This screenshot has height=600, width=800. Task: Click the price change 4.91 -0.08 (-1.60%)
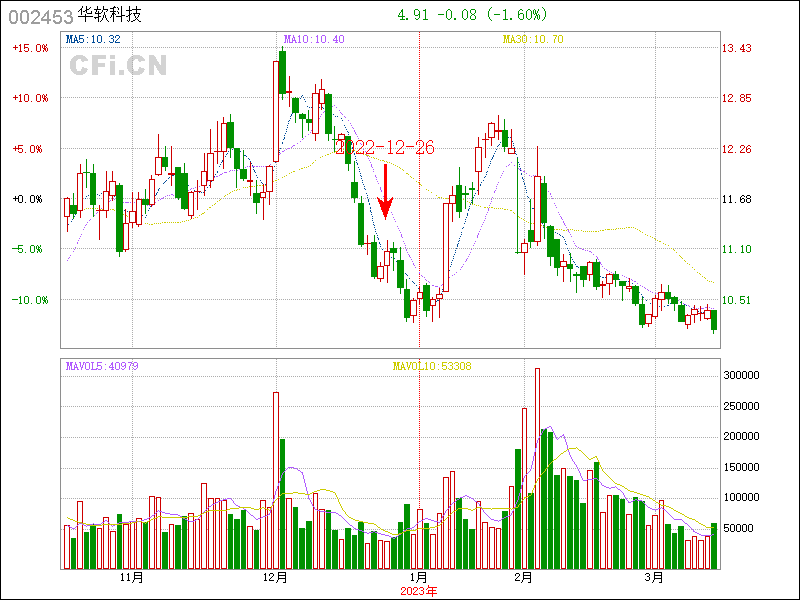pos(472,16)
